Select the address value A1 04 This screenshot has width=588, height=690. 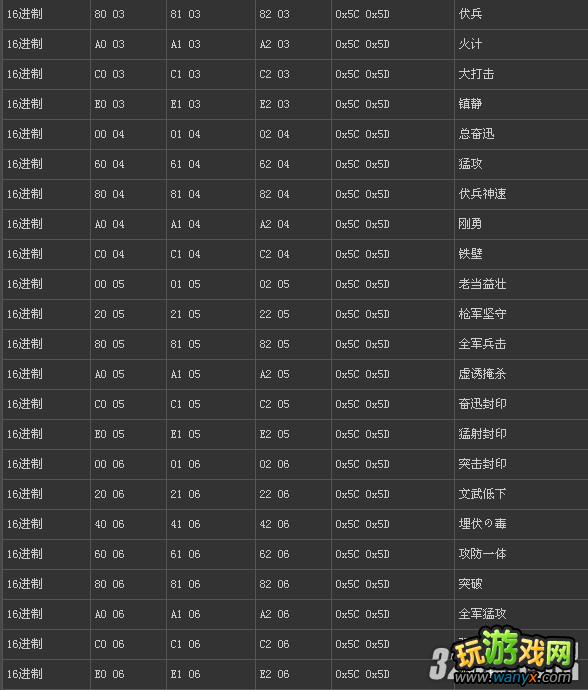[x=185, y=224]
